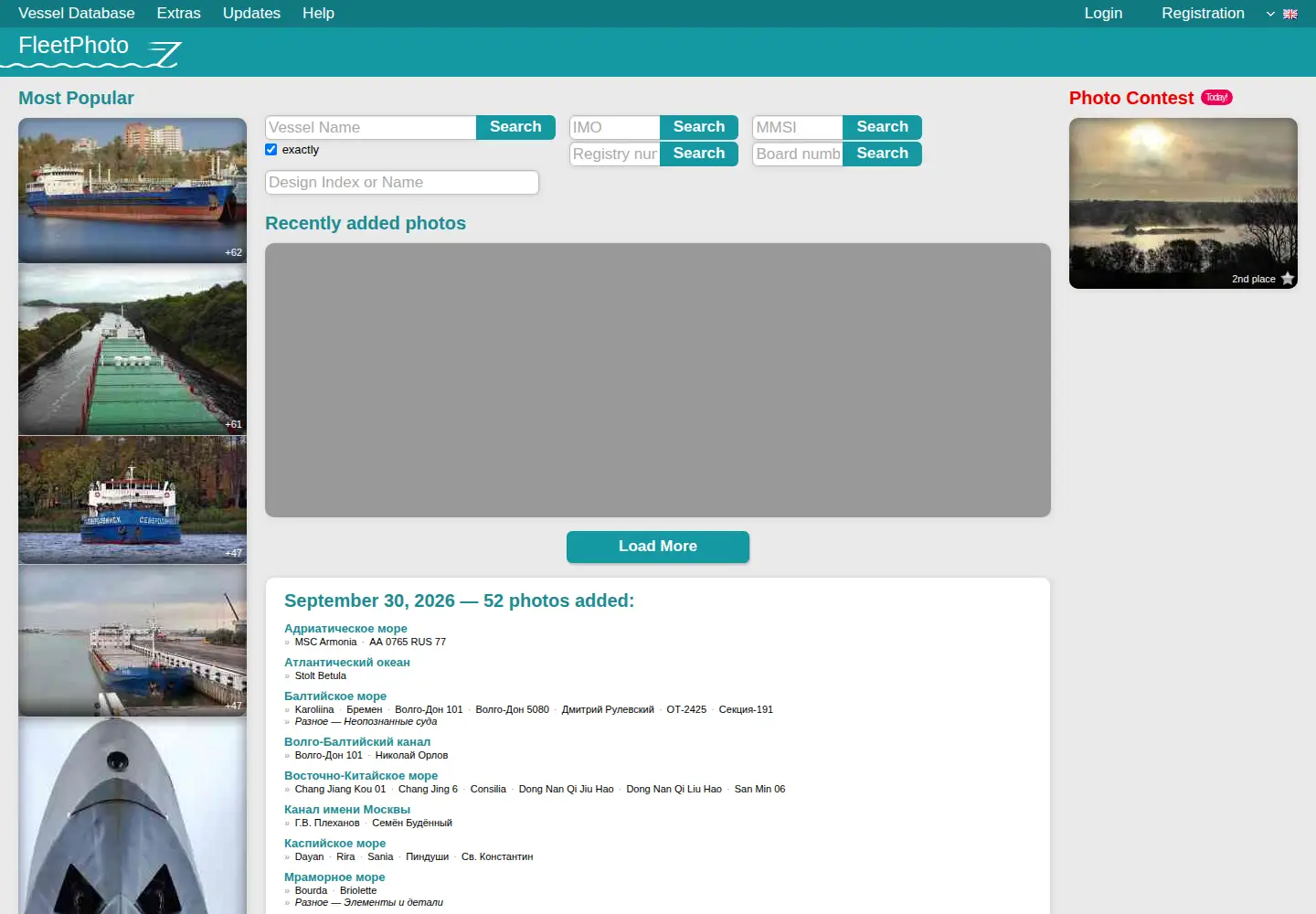Click the Today badge next to Photo Contest
Image resolution: width=1316 pixels, height=914 pixels.
(x=1216, y=98)
